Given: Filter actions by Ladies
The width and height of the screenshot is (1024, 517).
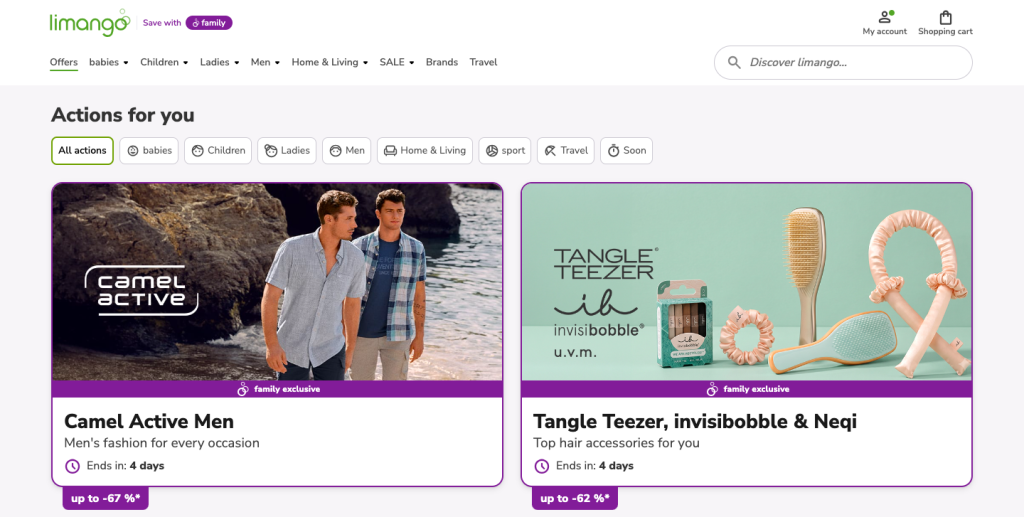Looking at the screenshot, I should [287, 151].
